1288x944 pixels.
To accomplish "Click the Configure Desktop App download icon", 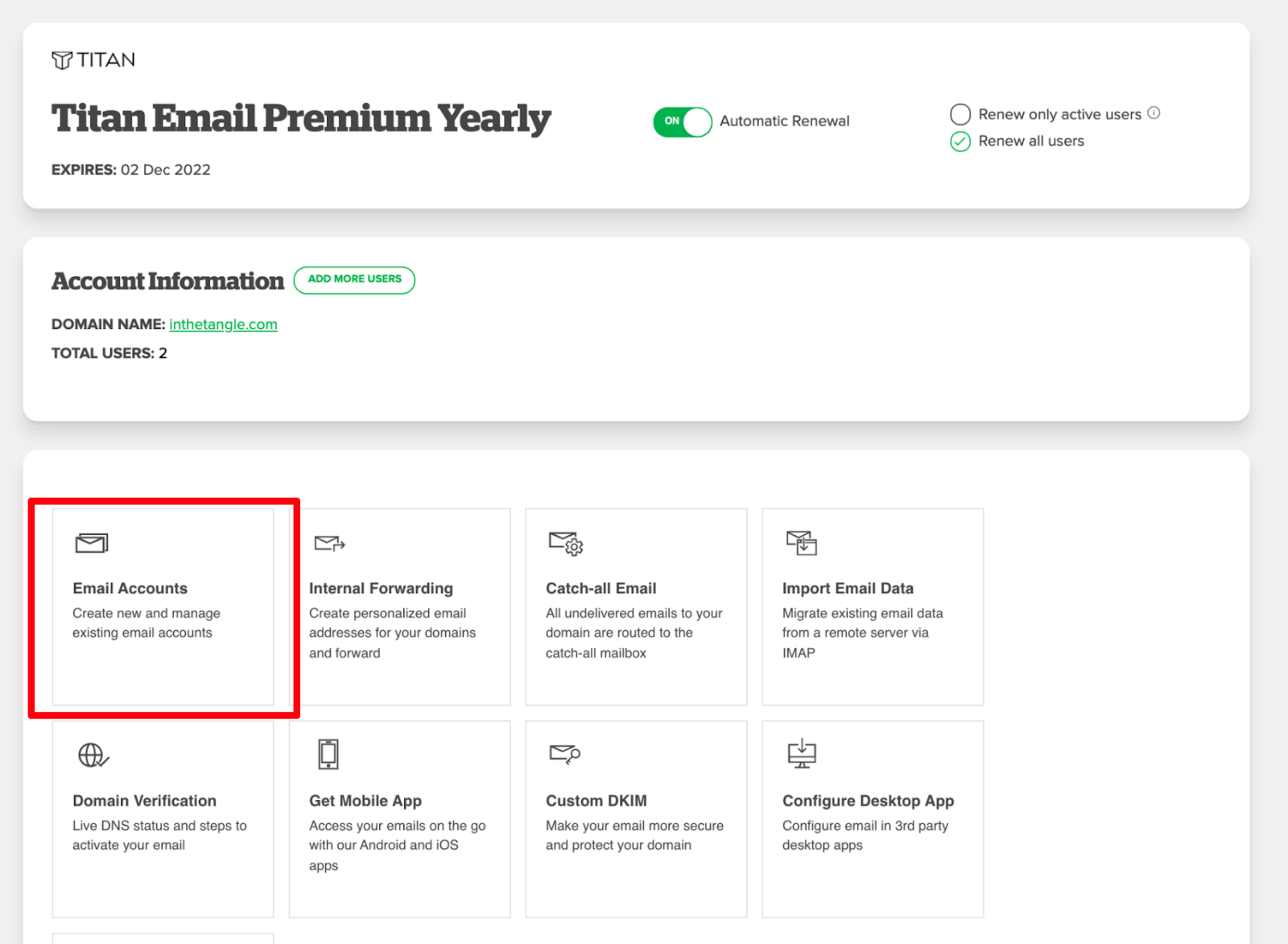I will [801, 754].
